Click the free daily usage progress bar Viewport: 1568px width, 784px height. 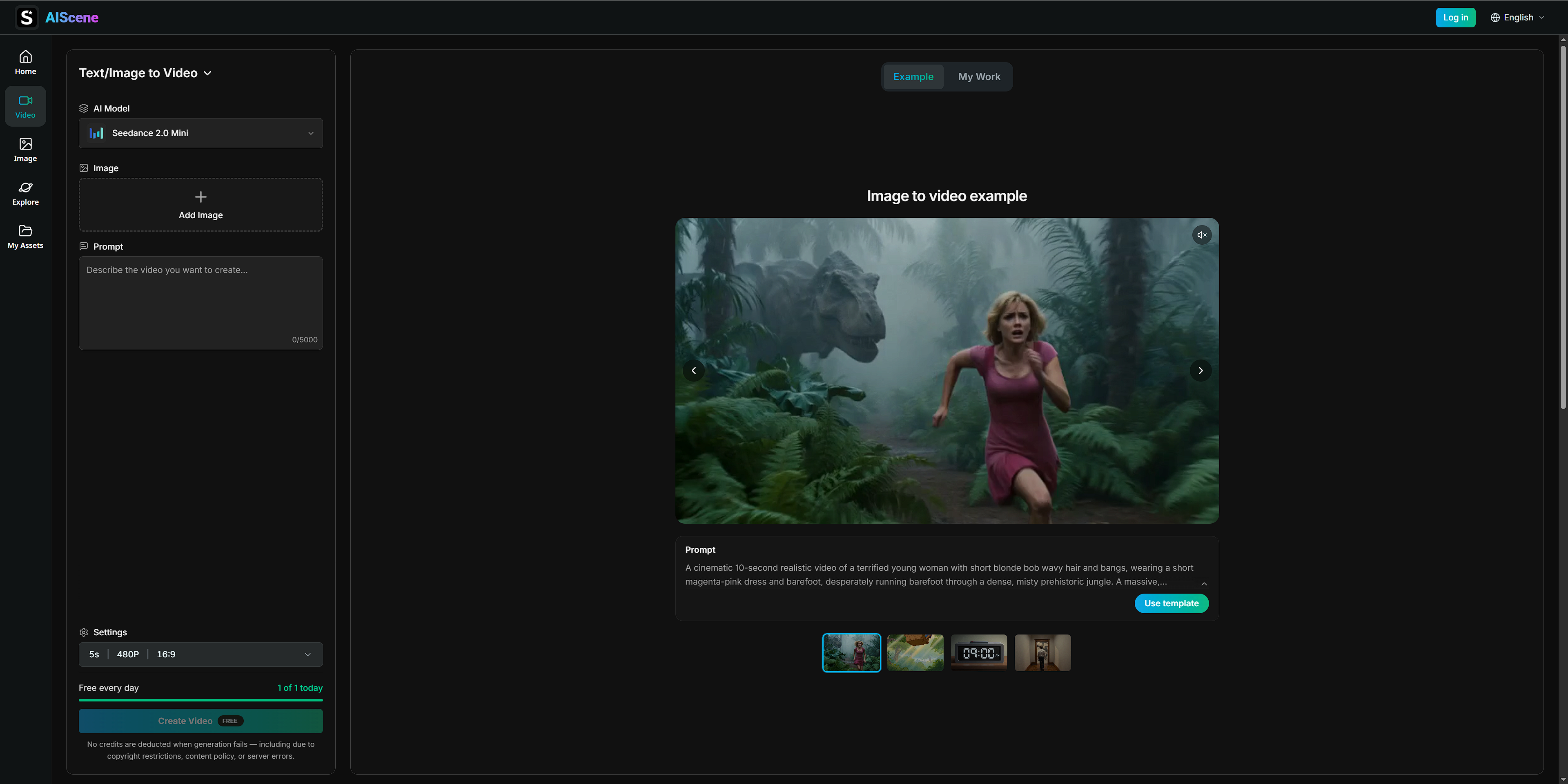pyautogui.click(x=201, y=700)
